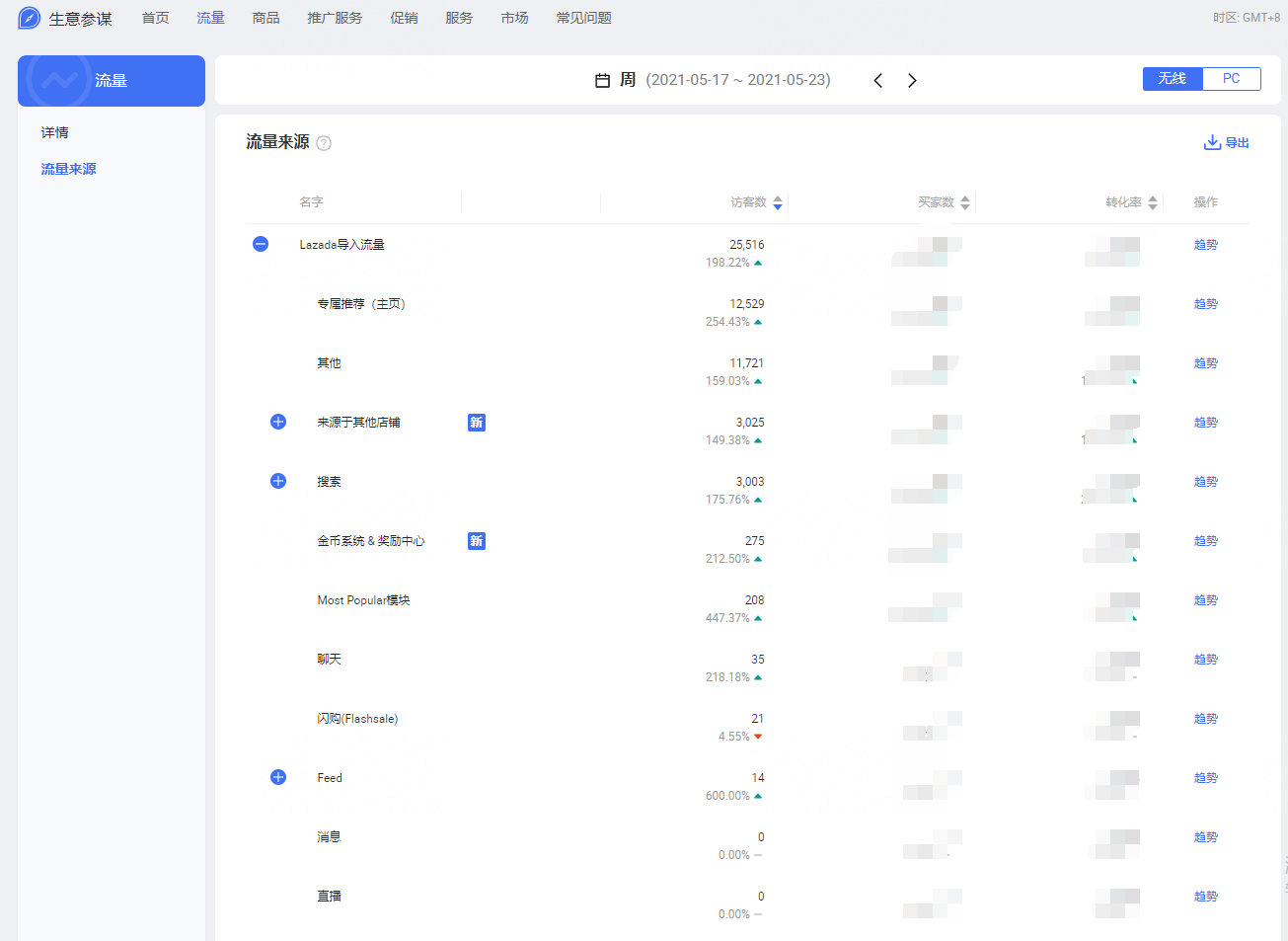
Task: Expand the 搜索 row
Action: click(x=278, y=481)
